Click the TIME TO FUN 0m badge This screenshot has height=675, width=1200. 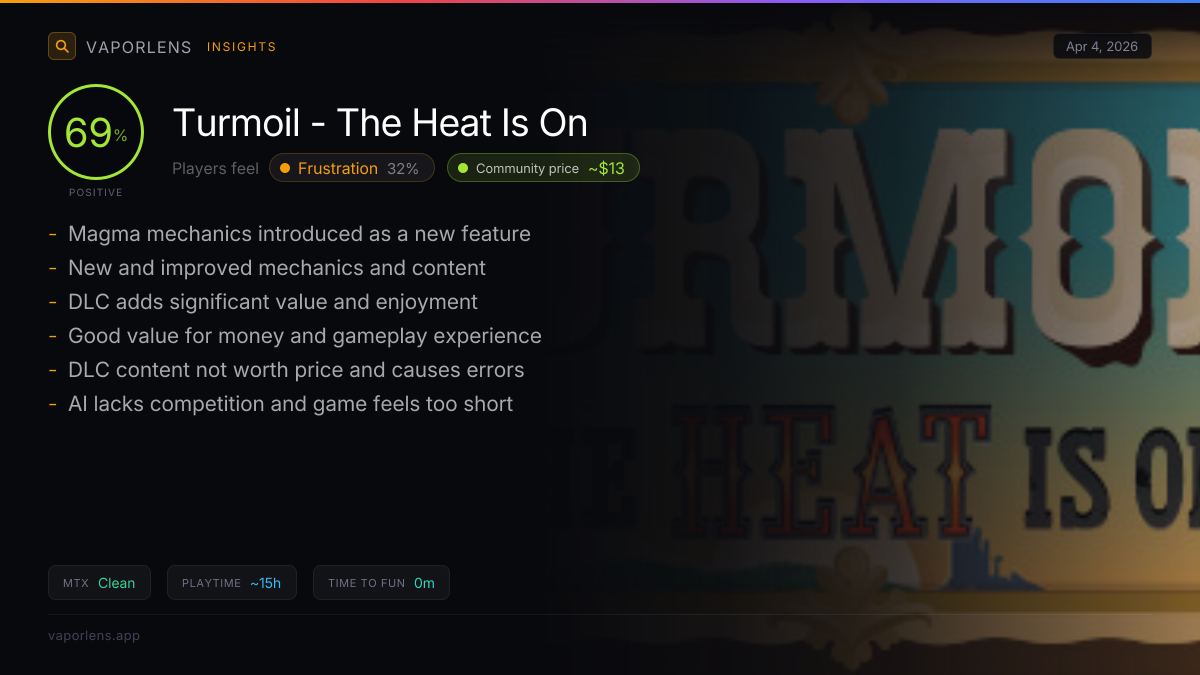(381, 583)
